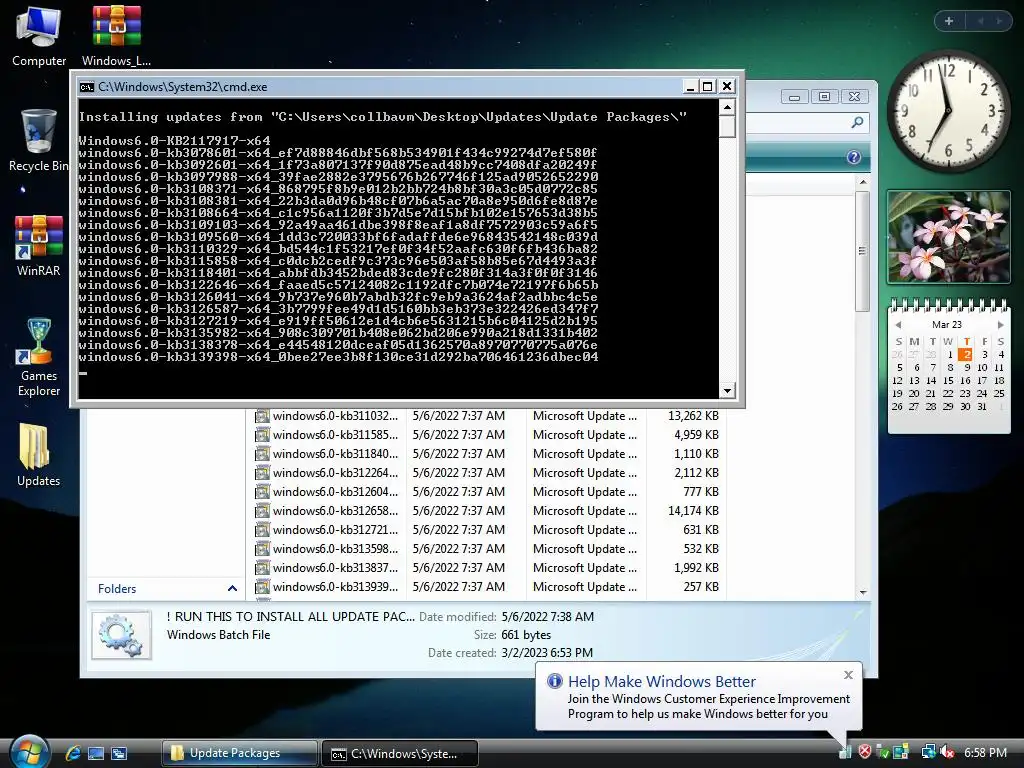Go to next month in calendar gadget
This screenshot has height=768, width=1024.
1000,325
